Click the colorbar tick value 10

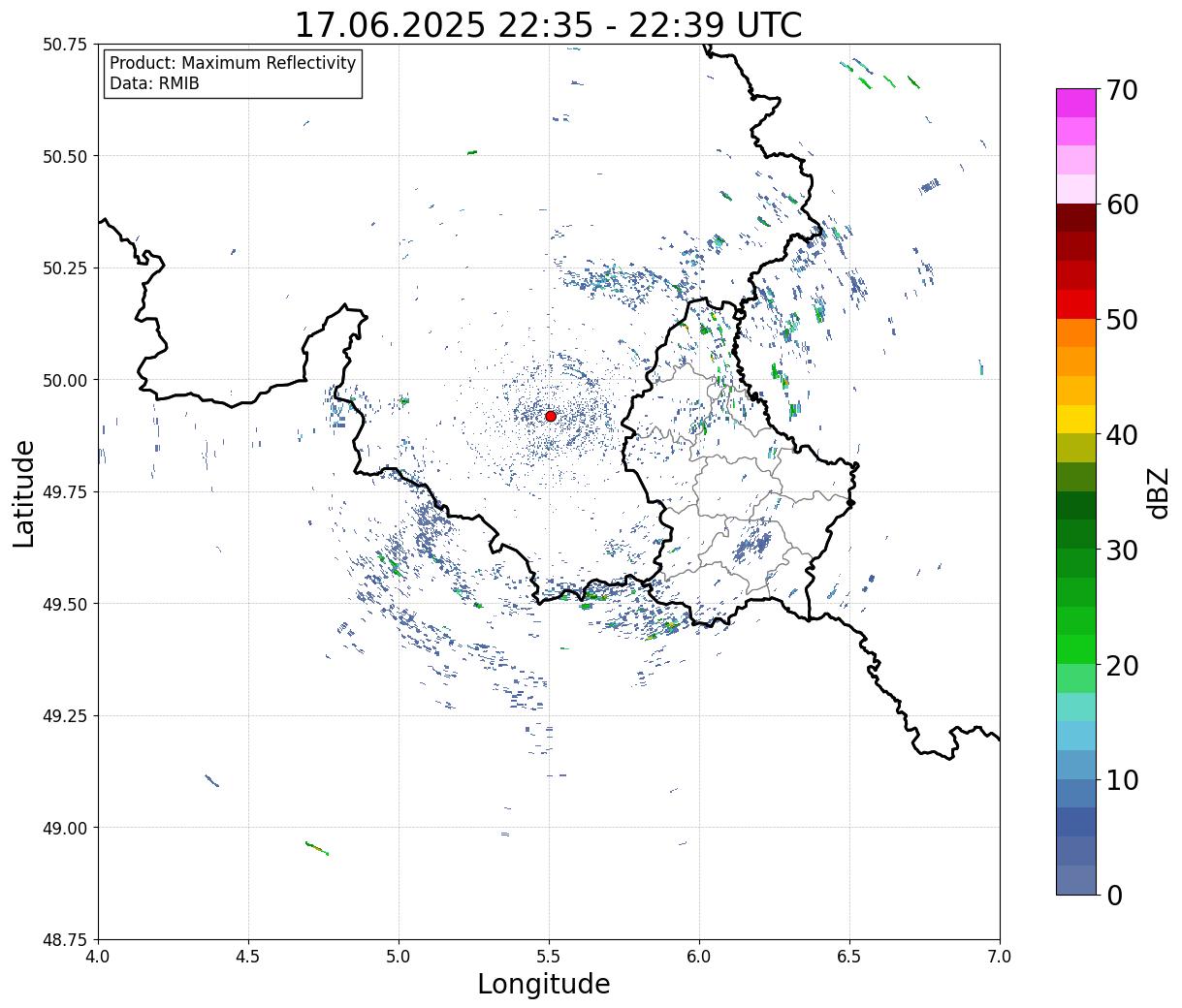click(1121, 780)
